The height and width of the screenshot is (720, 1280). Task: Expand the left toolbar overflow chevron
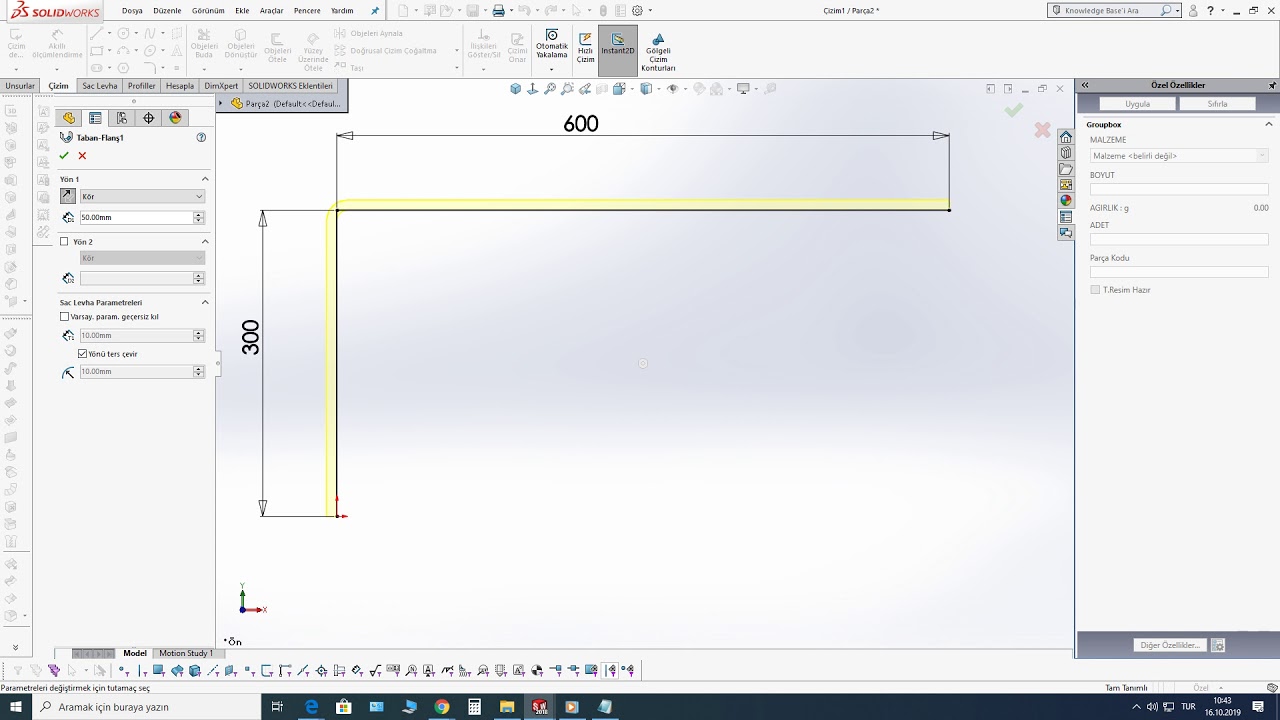click(15, 648)
